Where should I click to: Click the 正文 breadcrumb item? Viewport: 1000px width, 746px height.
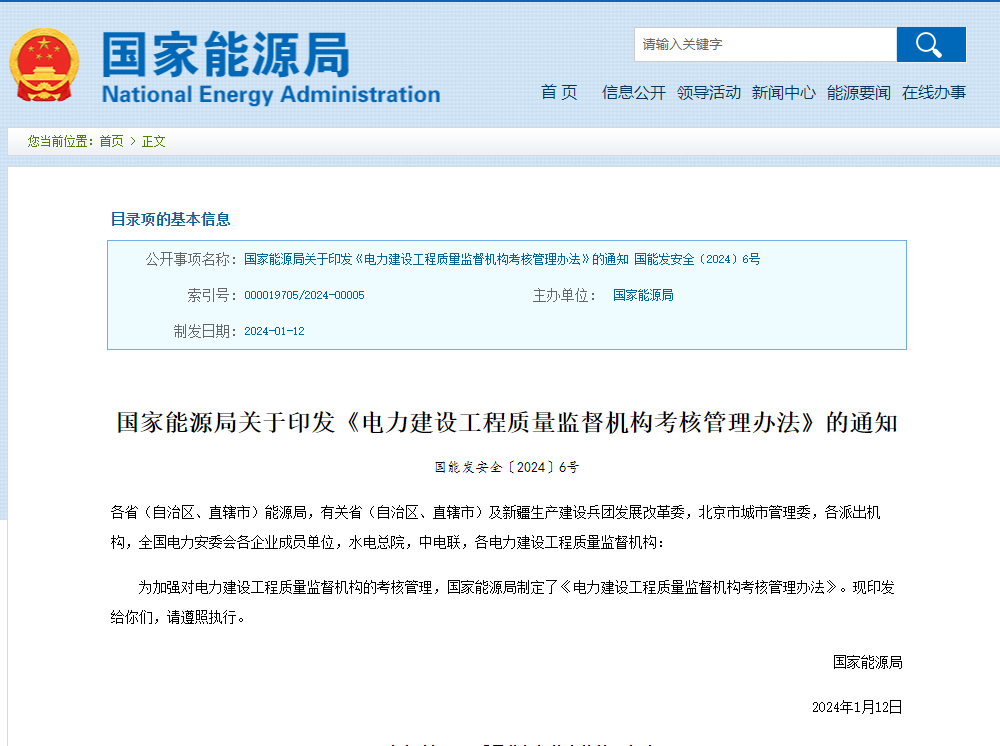pos(154,142)
